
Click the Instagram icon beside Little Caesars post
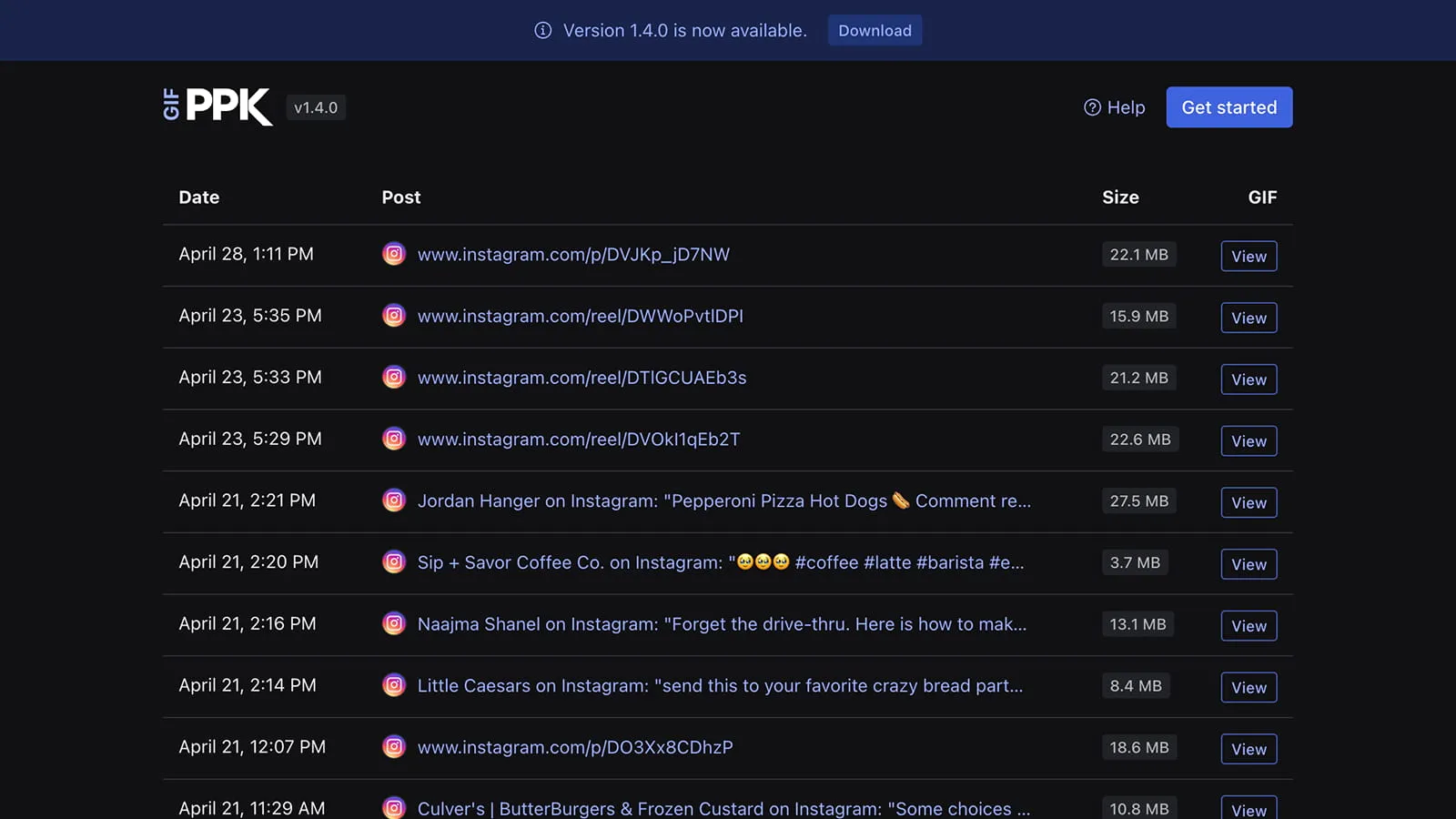394,685
